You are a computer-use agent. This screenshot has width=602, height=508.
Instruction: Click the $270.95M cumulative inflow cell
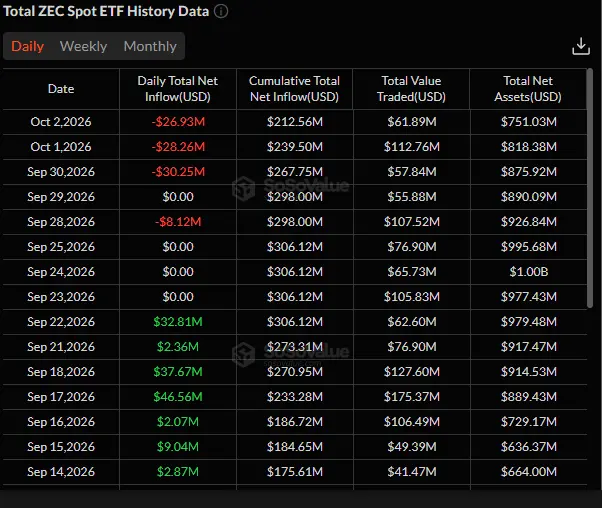pyautogui.click(x=295, y=371)
